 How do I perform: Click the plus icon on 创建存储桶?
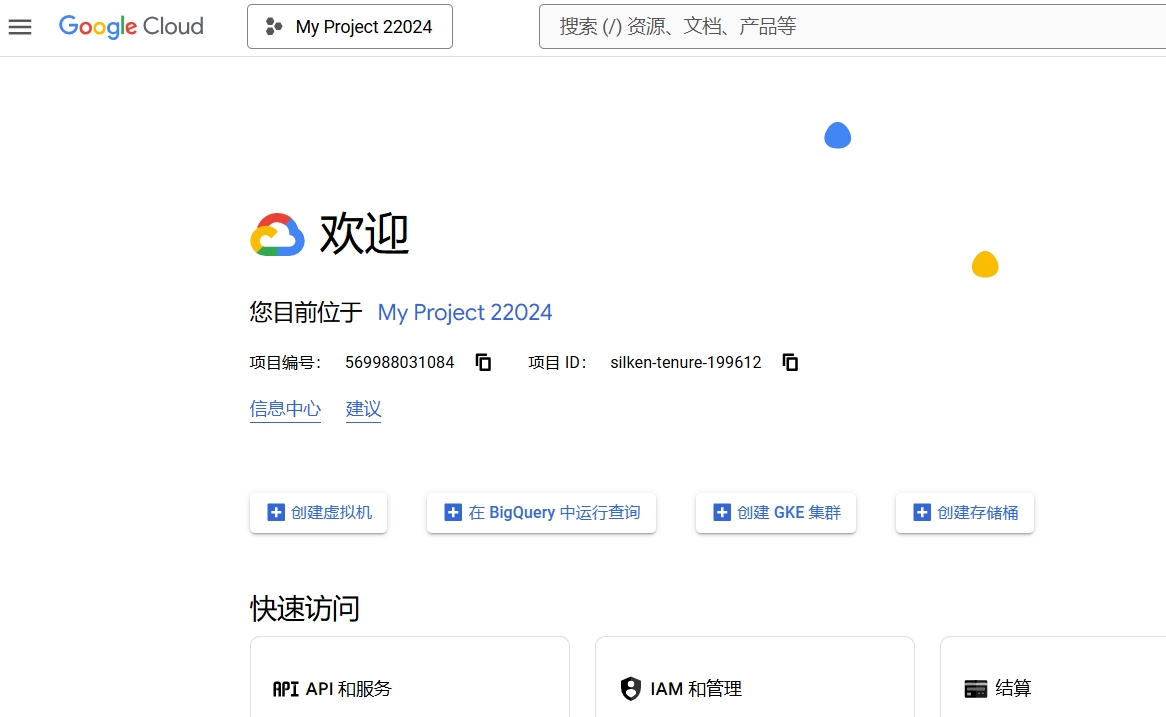[x=922, y=513]
